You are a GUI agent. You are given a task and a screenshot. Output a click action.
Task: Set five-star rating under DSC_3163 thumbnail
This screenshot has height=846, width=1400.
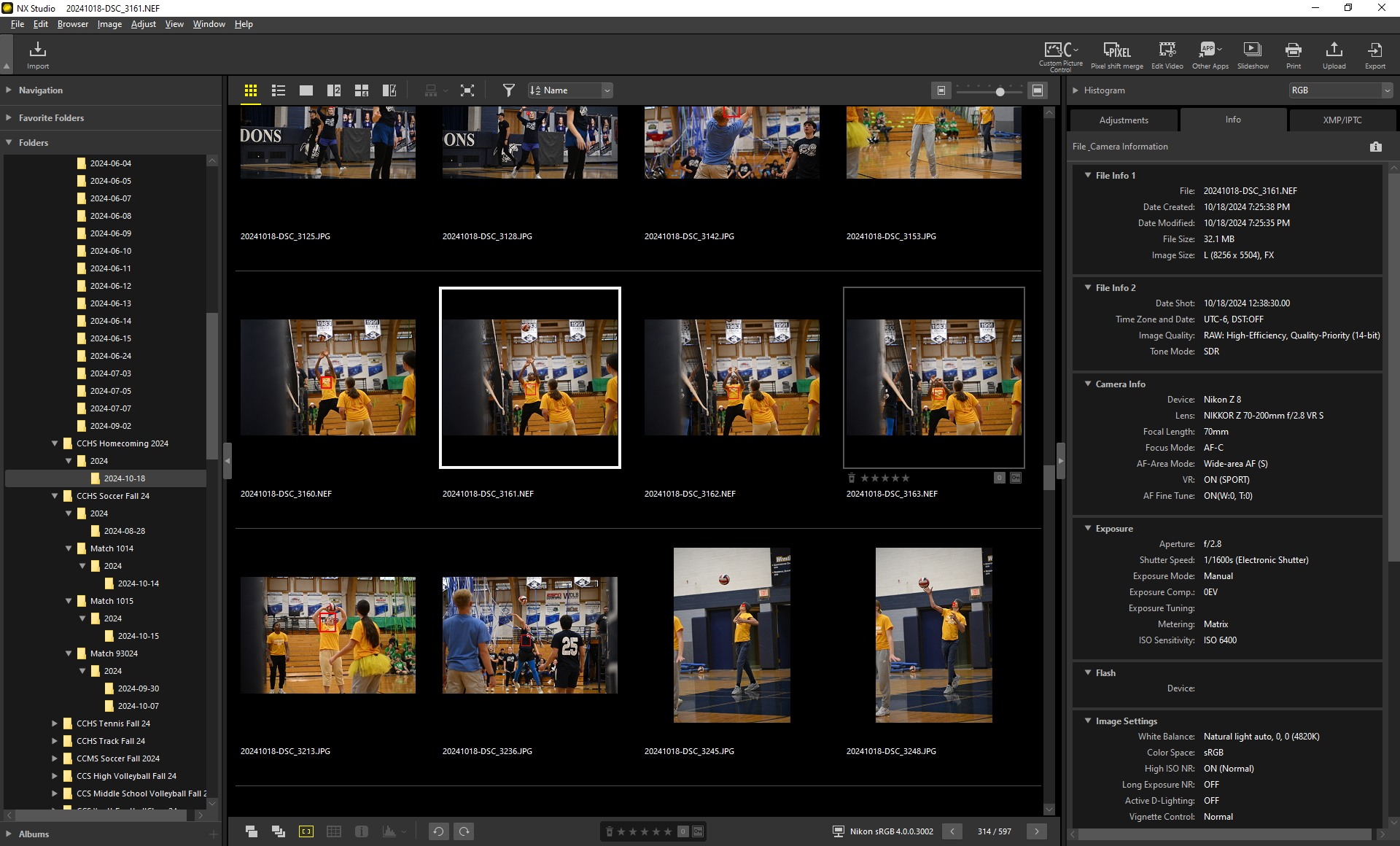pyautogui.click(x=906, y=478)
